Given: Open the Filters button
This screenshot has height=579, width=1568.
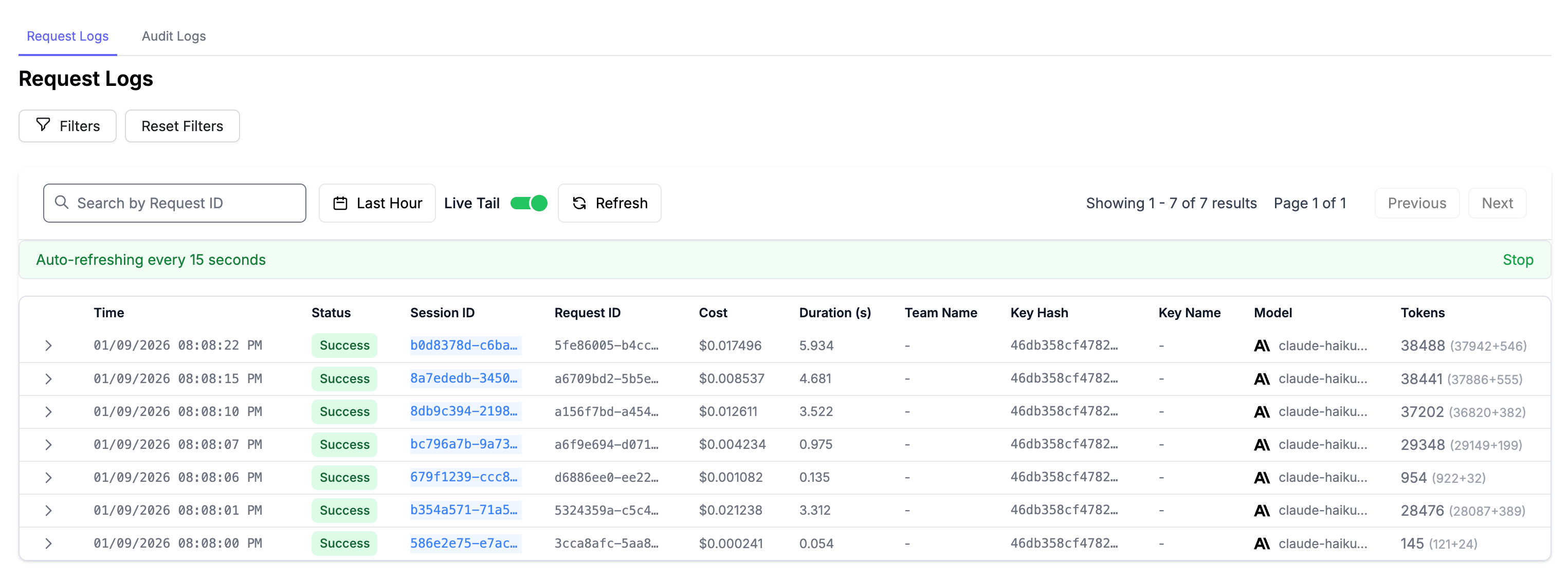Looking at the screenshot, I should pos(67,126).
